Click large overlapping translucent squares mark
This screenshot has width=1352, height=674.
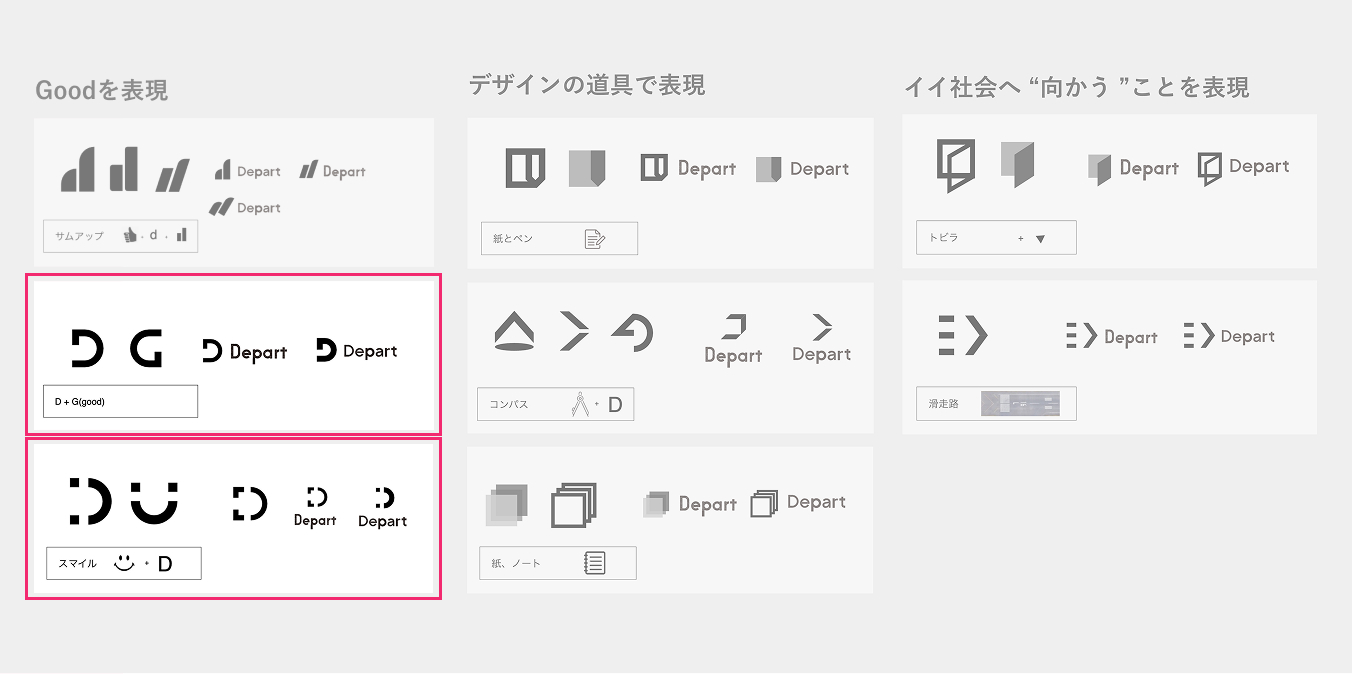pos(506,505)
